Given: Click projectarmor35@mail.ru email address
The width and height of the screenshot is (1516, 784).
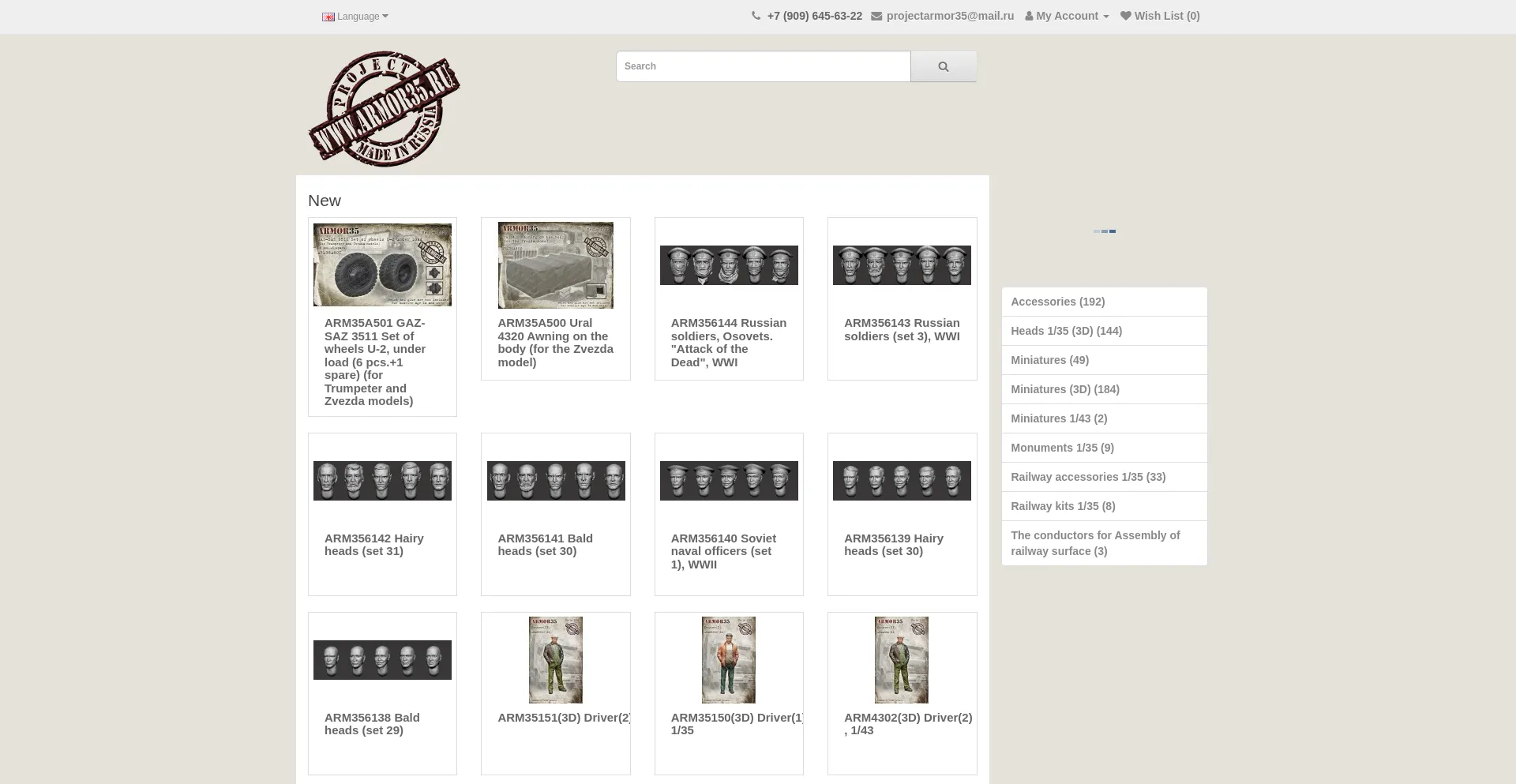Looking at the screenshot, I should 950,16.
